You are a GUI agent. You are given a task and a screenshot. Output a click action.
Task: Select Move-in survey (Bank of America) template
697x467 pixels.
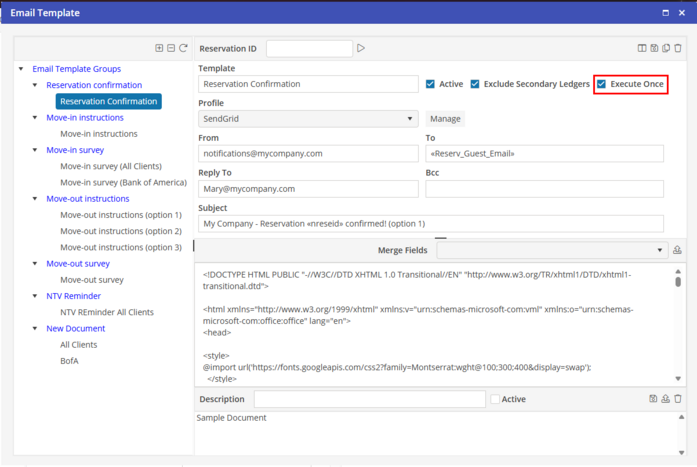[123, 182]
